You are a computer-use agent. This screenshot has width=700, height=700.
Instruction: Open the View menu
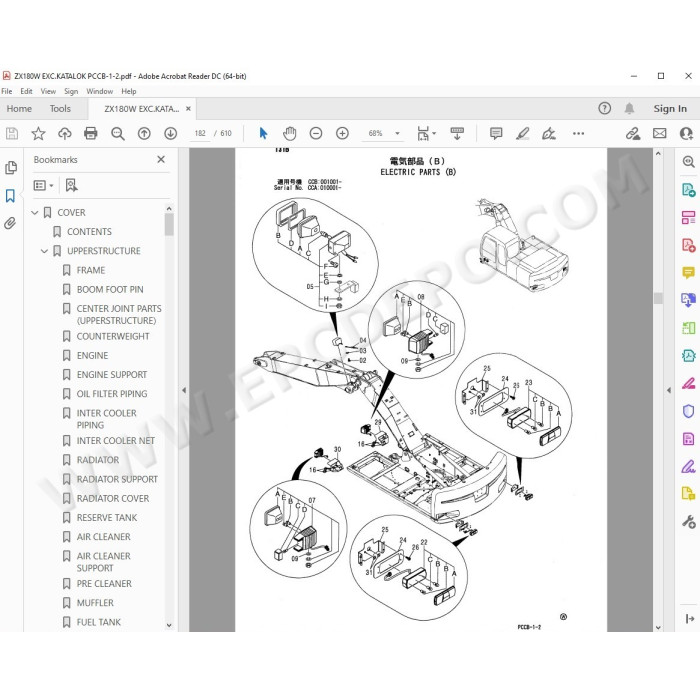pyautogui.click(x=48, y=91)
